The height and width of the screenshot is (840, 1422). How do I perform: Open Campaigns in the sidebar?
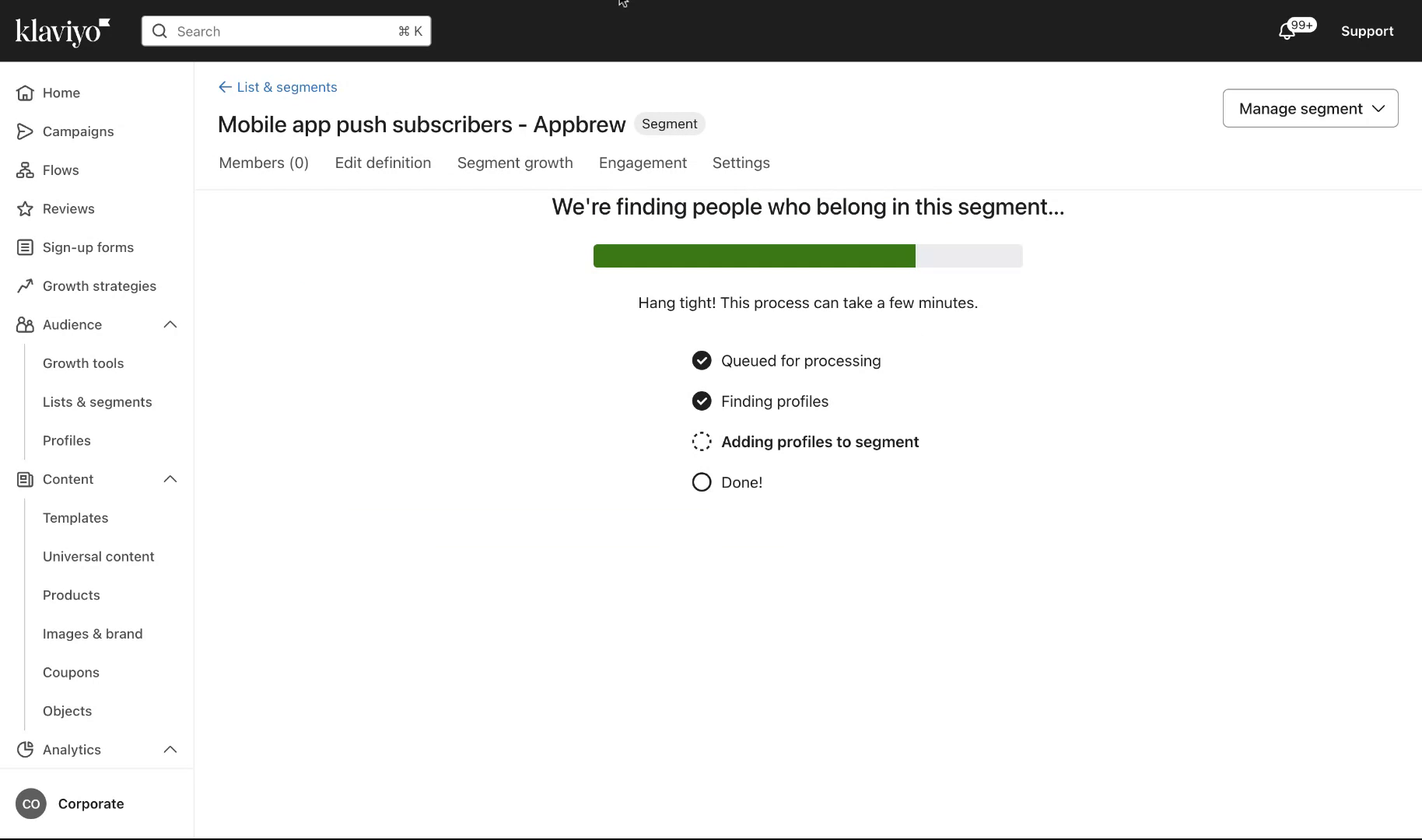[79, 131]
